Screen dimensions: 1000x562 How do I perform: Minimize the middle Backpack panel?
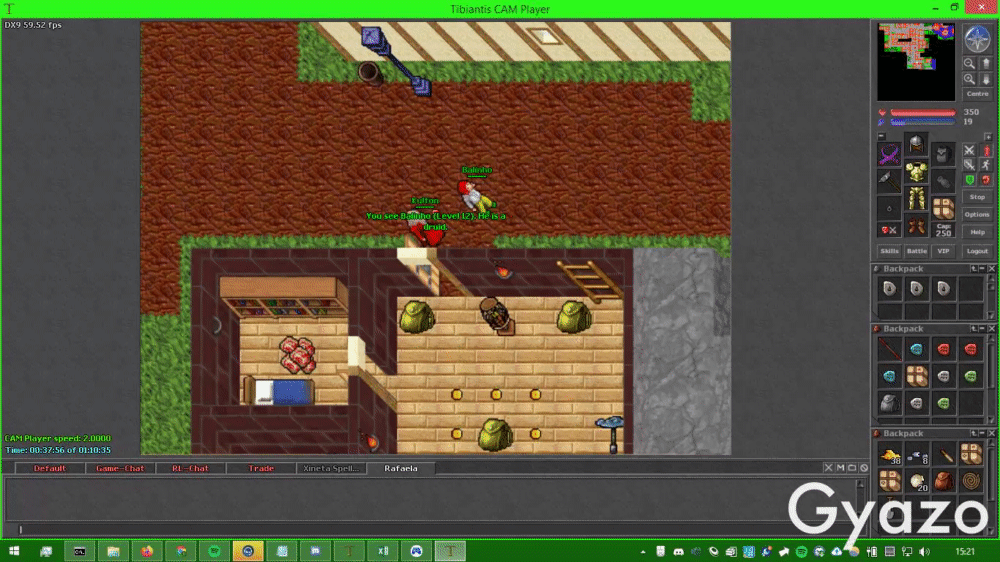pos(982,329)
